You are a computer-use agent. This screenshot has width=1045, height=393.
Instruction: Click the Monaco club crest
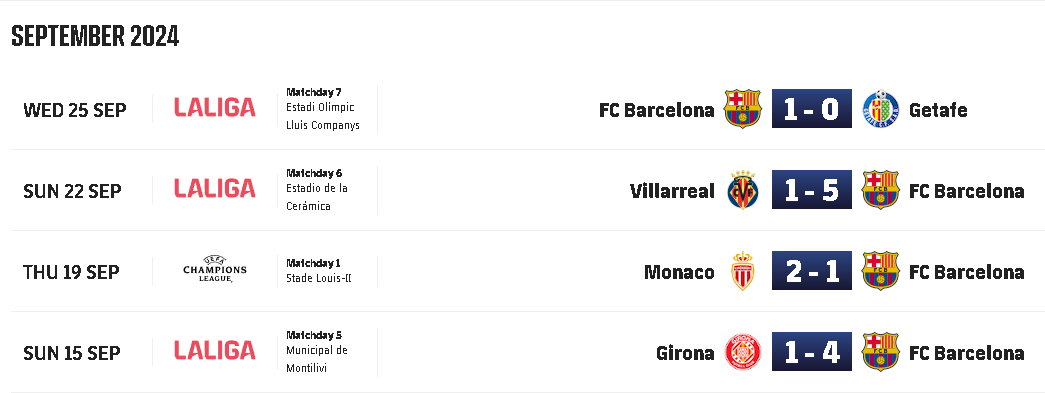point(742,271)
